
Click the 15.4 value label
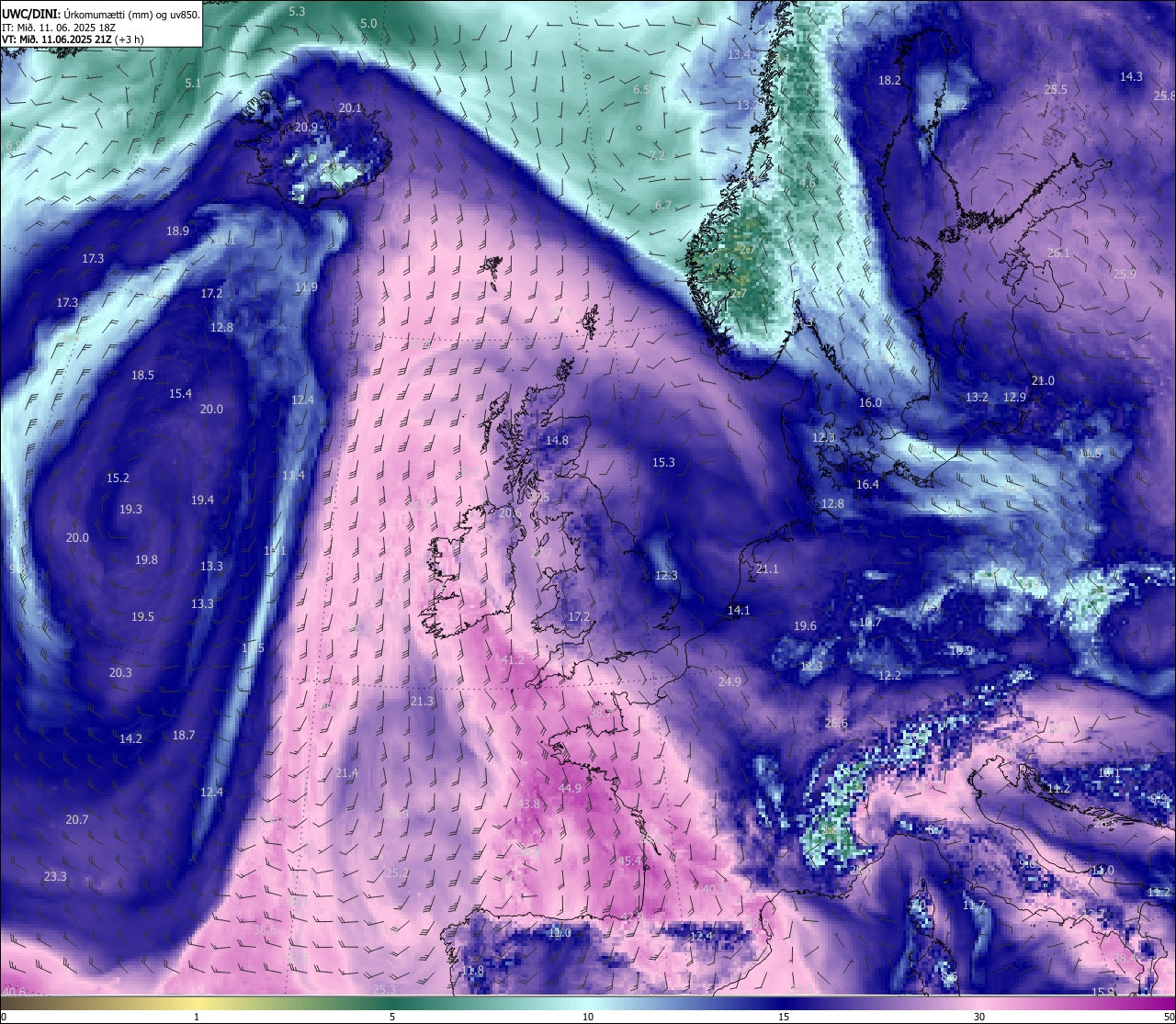click(x=180, y=393)
